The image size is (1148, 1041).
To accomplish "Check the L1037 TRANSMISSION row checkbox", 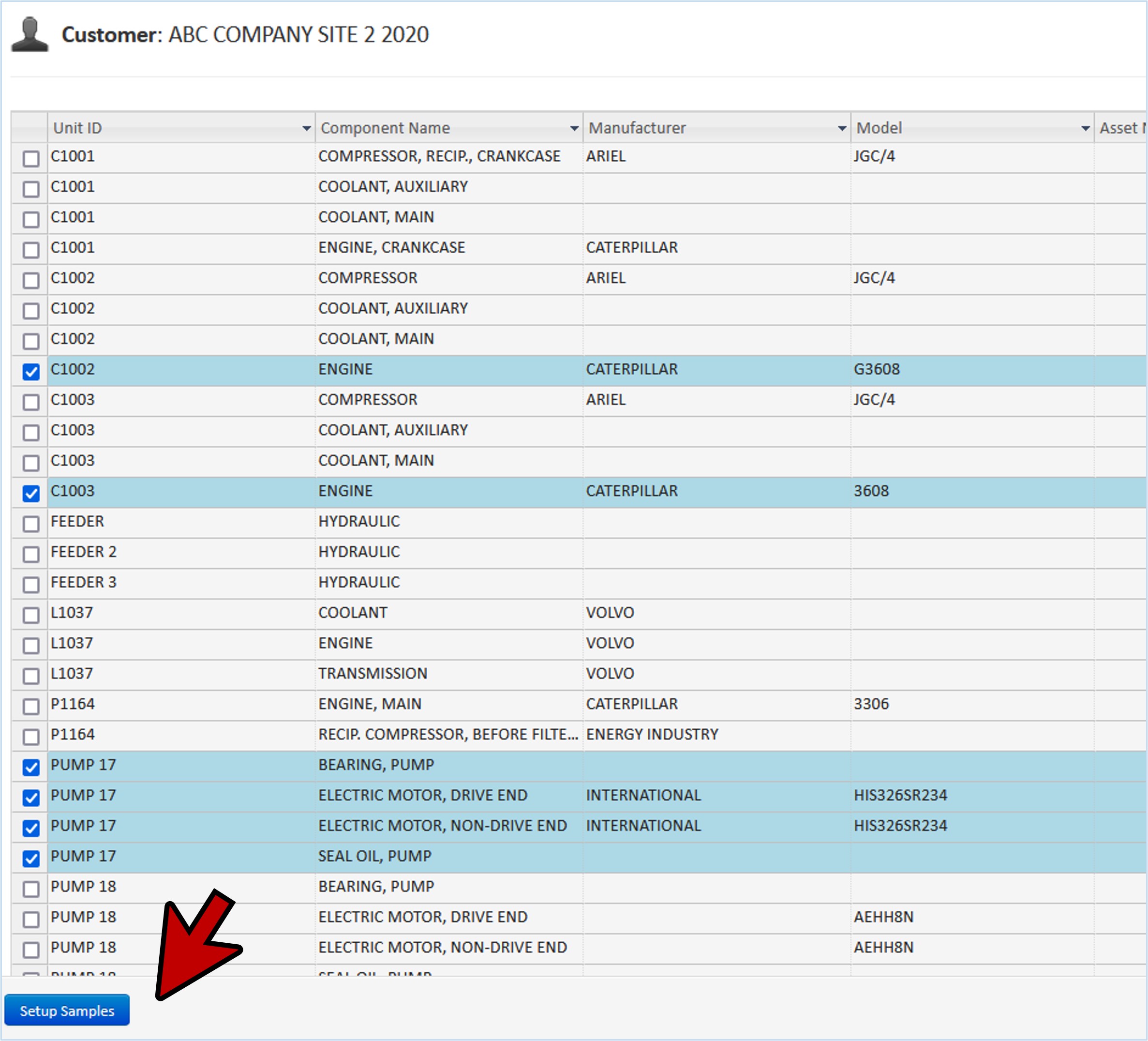I will [x=31, y=676].
